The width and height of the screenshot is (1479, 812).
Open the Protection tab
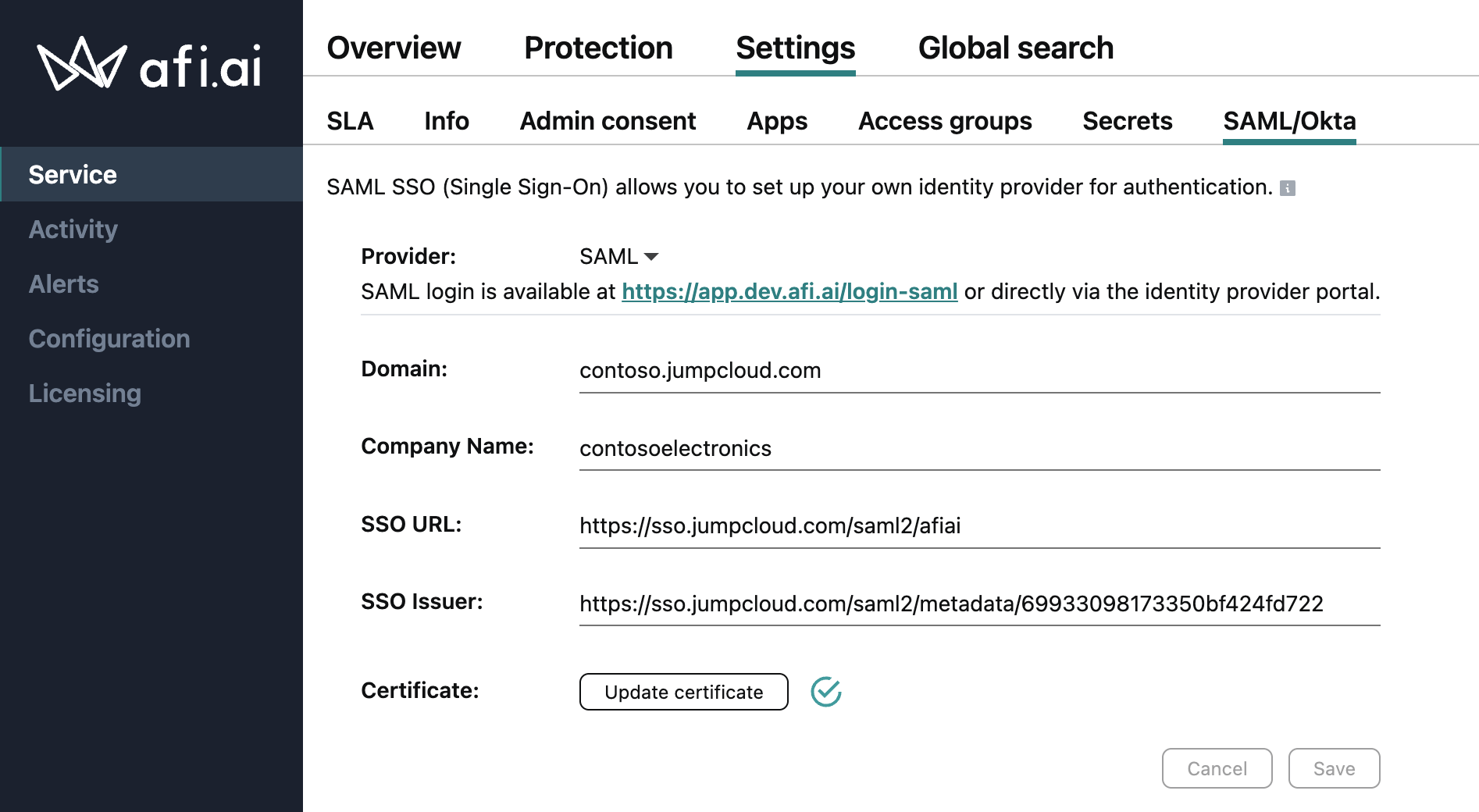(x=598, y=48)
